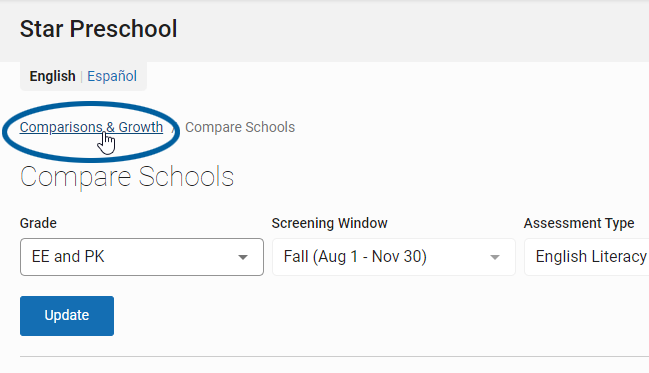Click the Grade dropdown arrow icon
Viewport: 649px width, 373px height.
point(243,257)
